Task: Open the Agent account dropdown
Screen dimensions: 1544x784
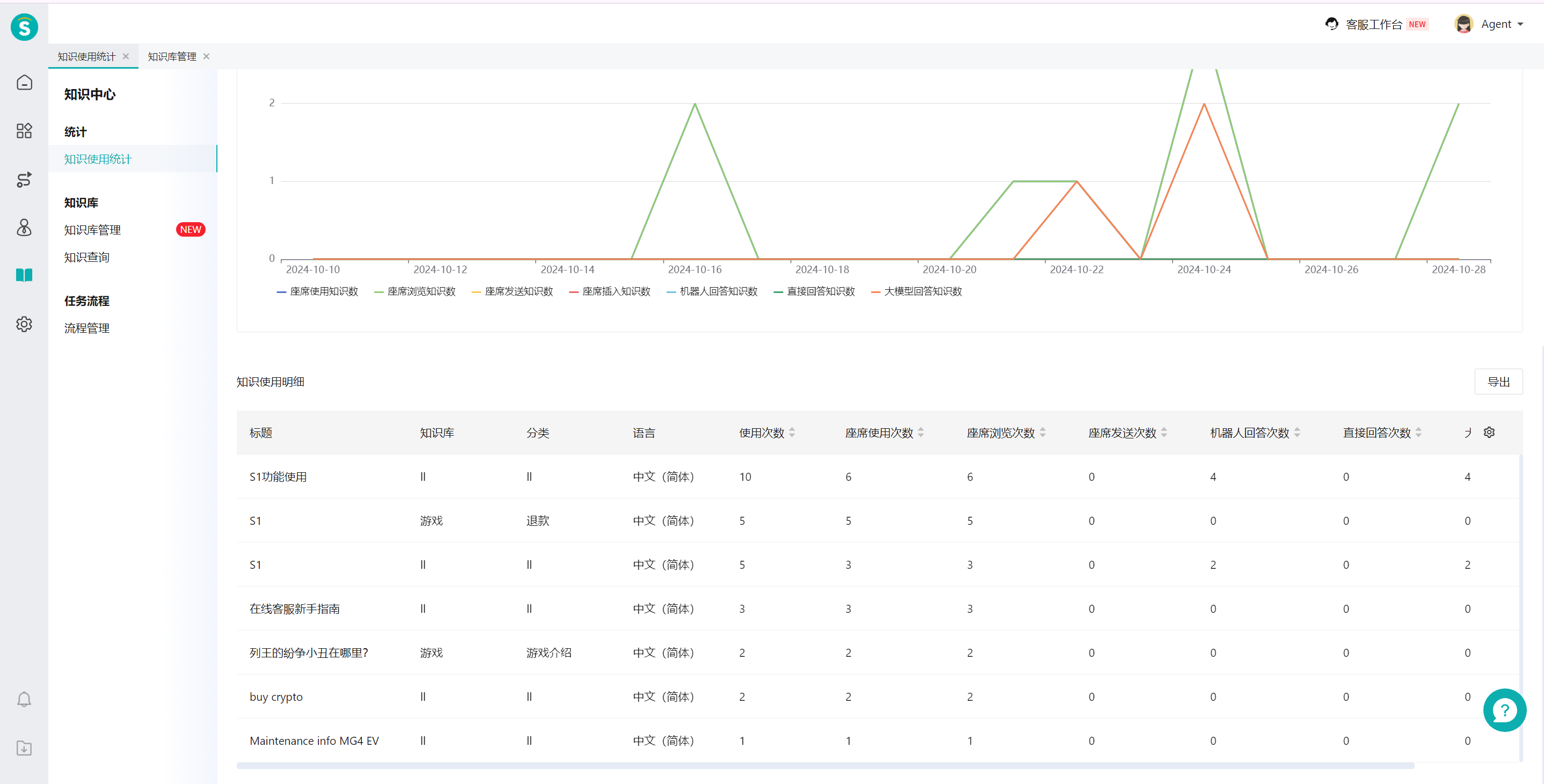Action: [1502, 24]
